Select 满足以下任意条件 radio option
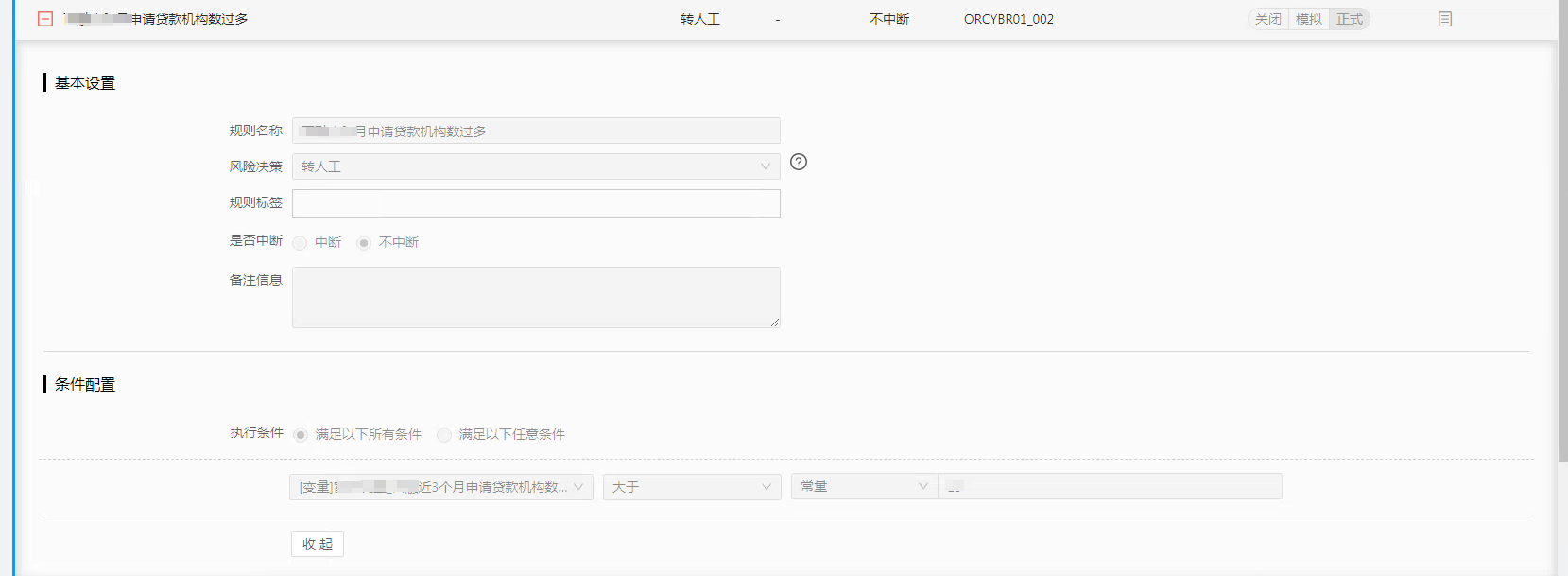 click(x=444, y=435)
